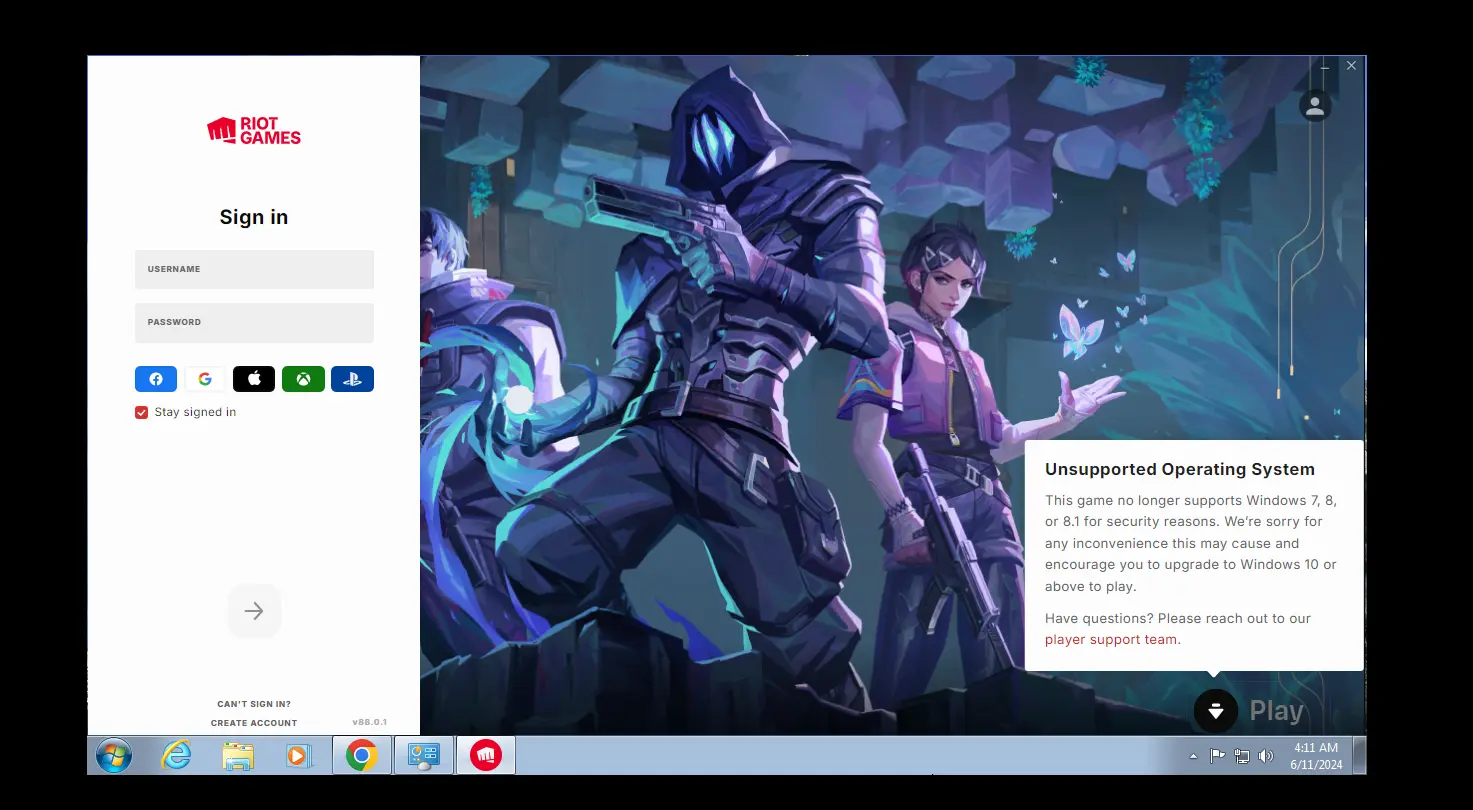Toggle the Stay signed in checkbox
This screenshot has width=1473, height=810.
click(x=142, y=412)
